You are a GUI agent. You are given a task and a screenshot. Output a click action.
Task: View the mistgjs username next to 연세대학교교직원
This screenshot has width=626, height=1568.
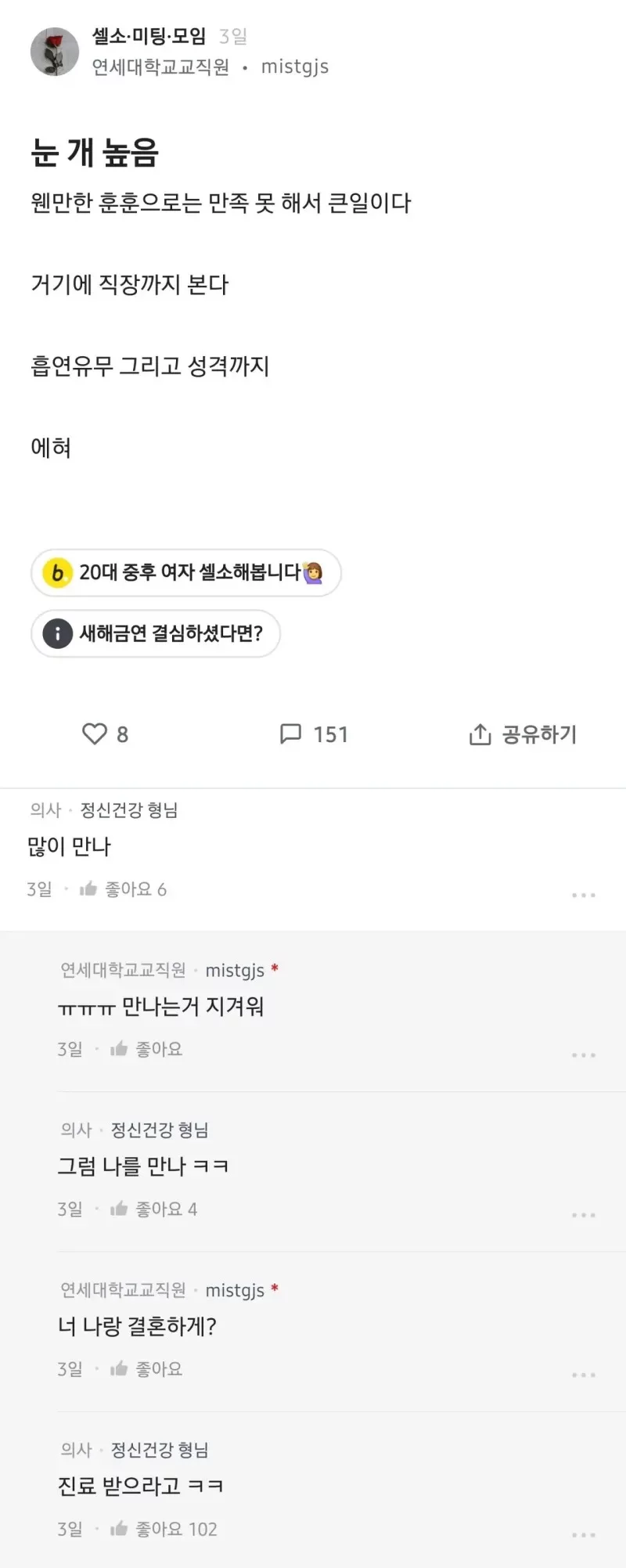(x=295, y=67)
